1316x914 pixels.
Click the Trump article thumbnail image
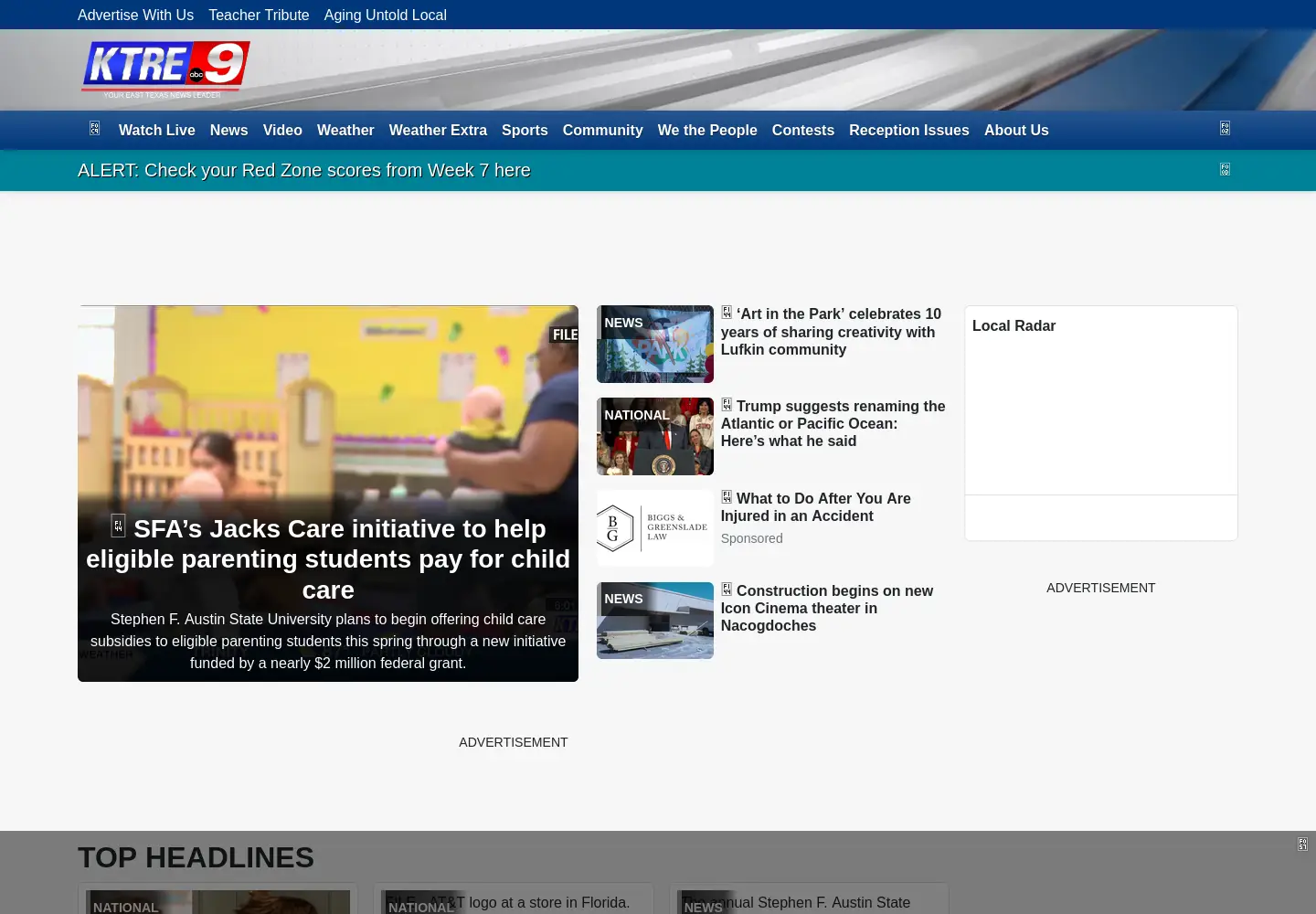point(655,436)
